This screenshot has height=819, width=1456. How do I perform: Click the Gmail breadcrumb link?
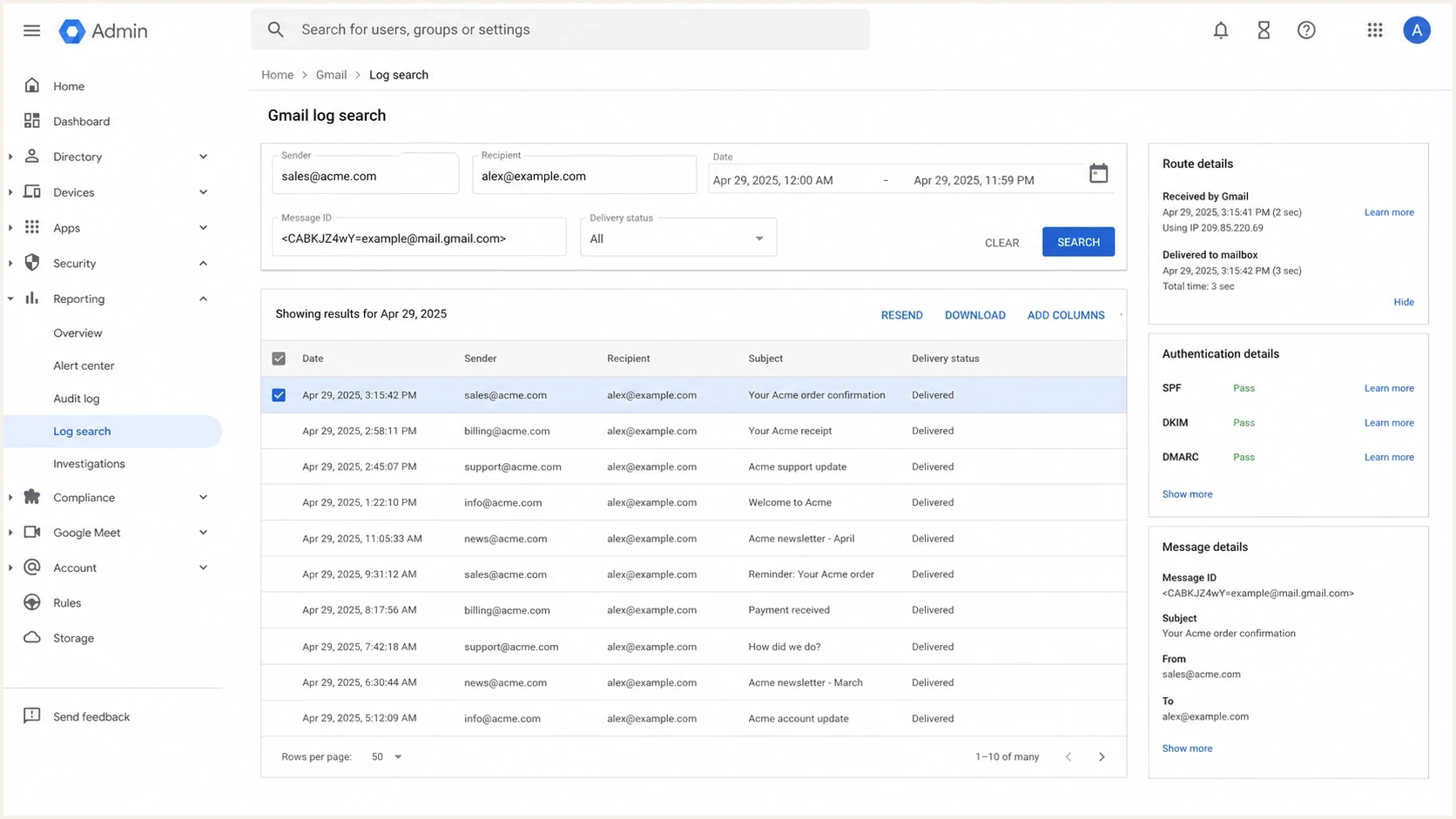coord(331,75)
